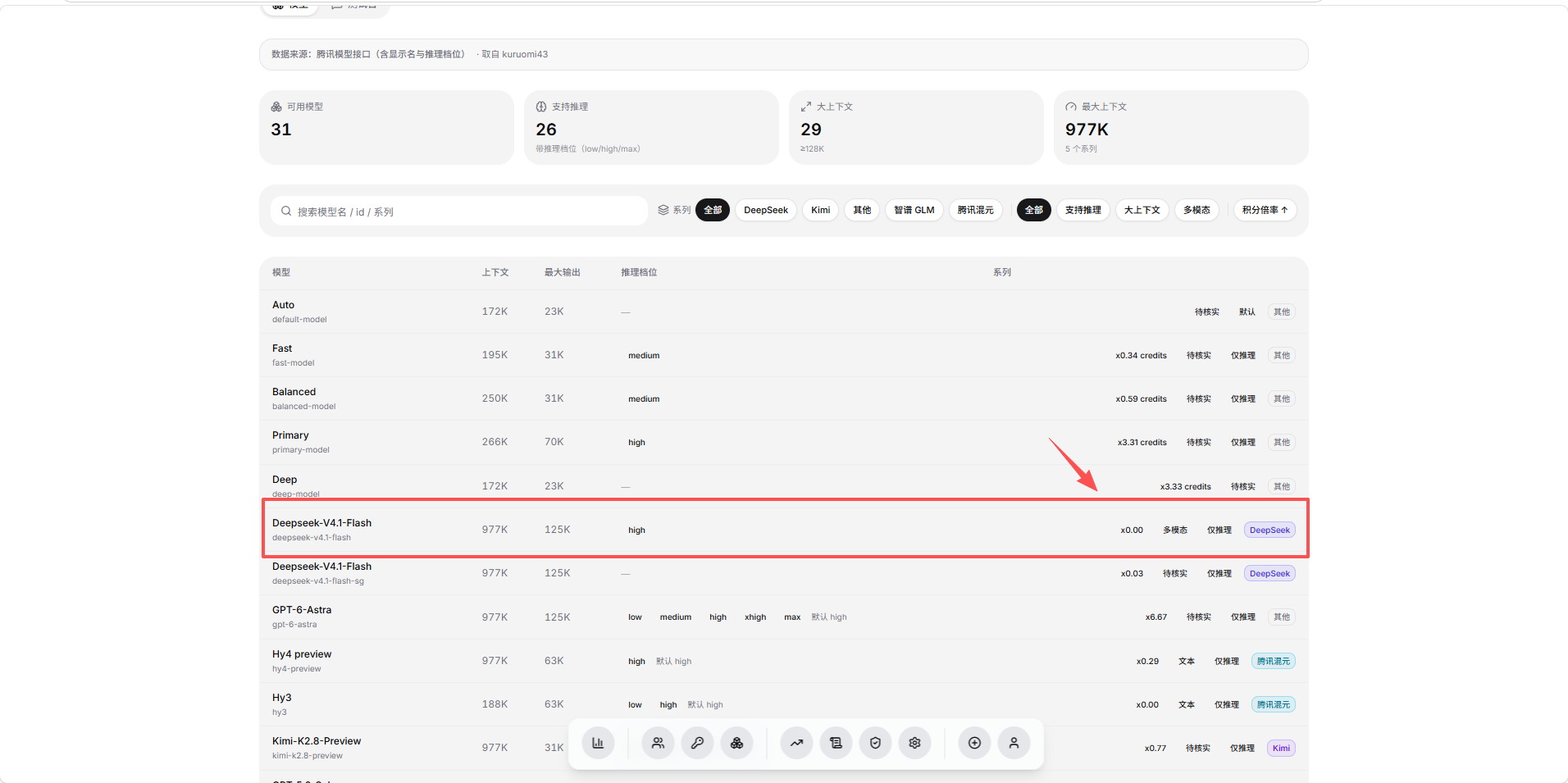The height and width of the screenshot is (783, 1568).
Task: Click the x3.31 credits value in Primary row
Action: coord(1142,443)
